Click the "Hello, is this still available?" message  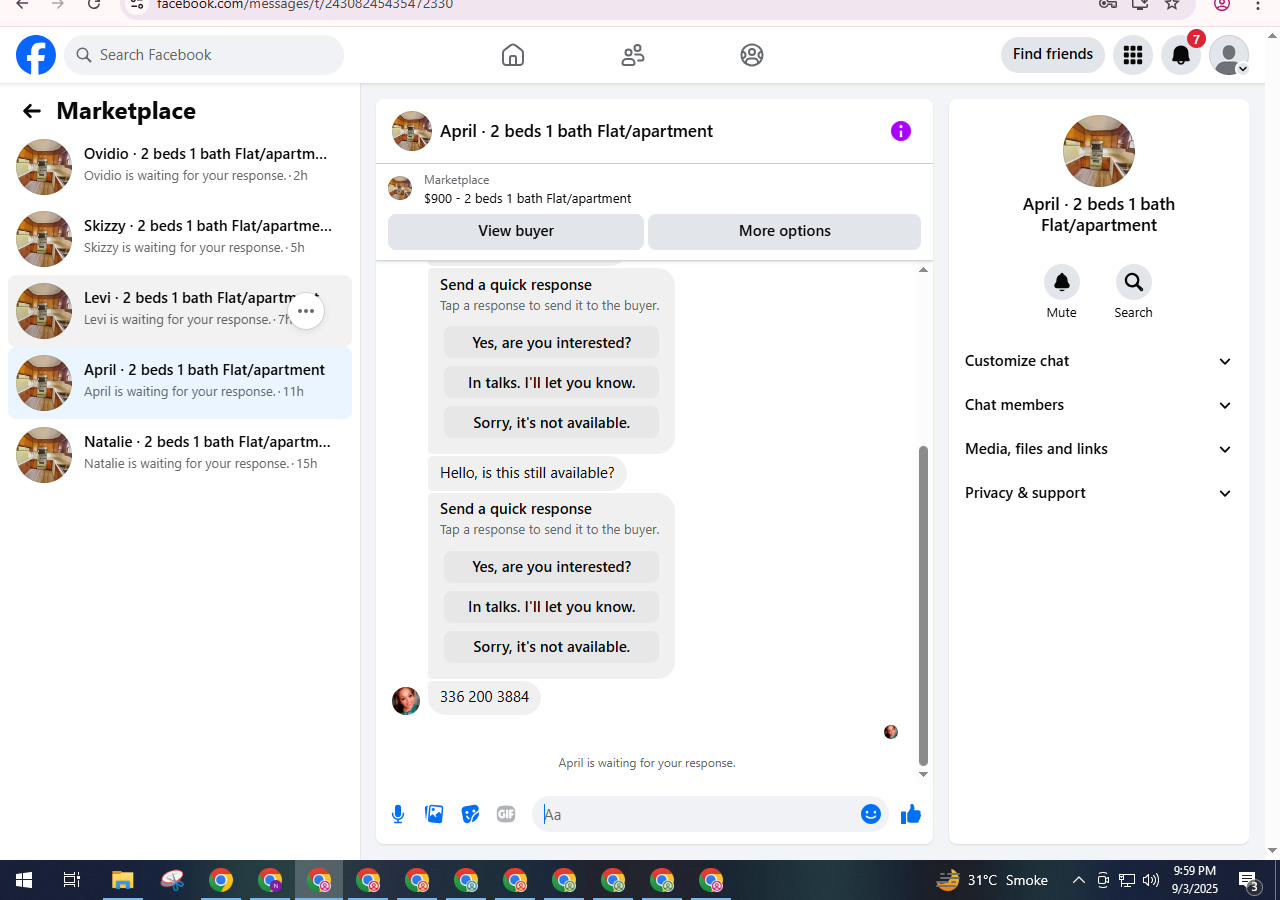tap(527, 473)
